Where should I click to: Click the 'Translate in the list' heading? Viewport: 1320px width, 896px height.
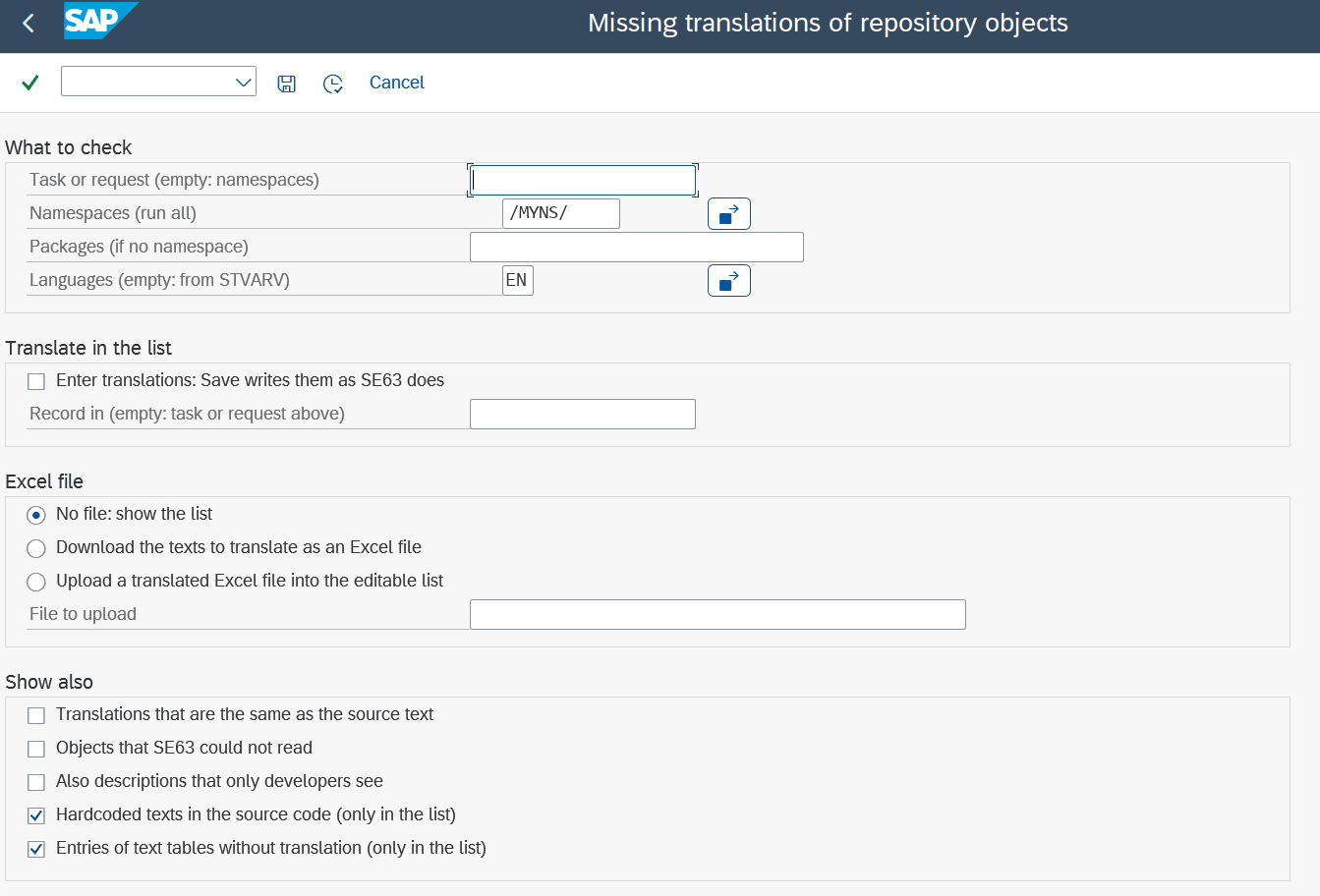[88, 348]
